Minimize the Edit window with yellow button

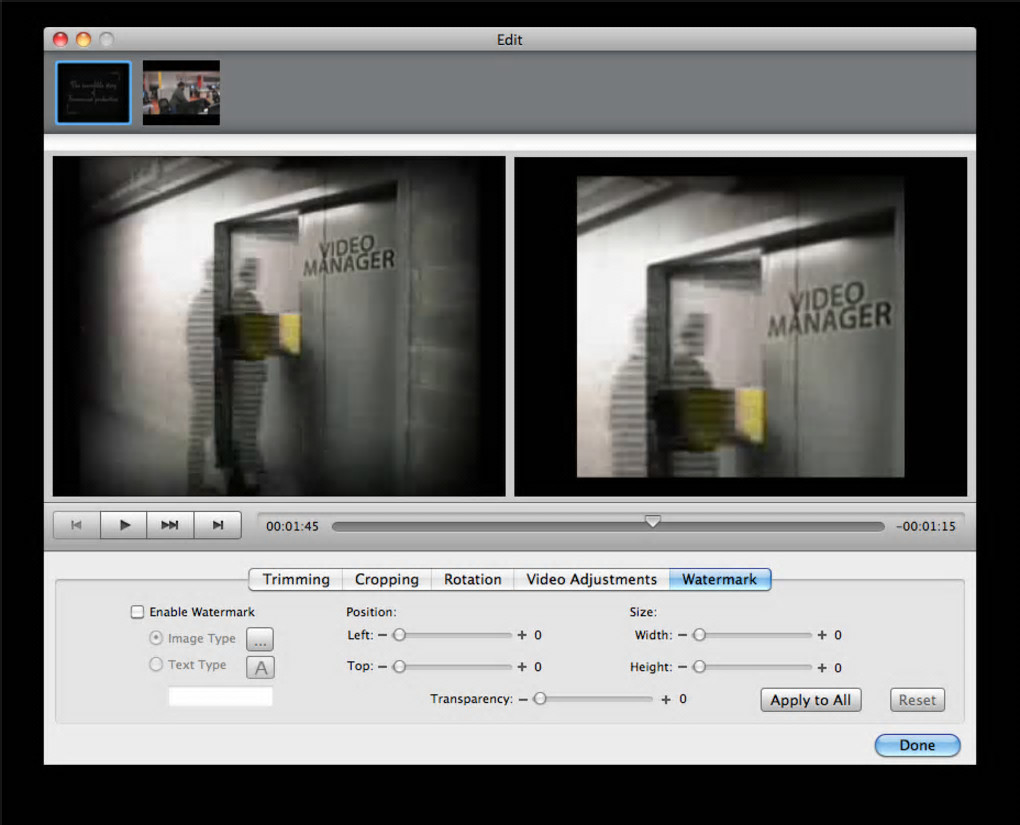(x=84, y=40)
